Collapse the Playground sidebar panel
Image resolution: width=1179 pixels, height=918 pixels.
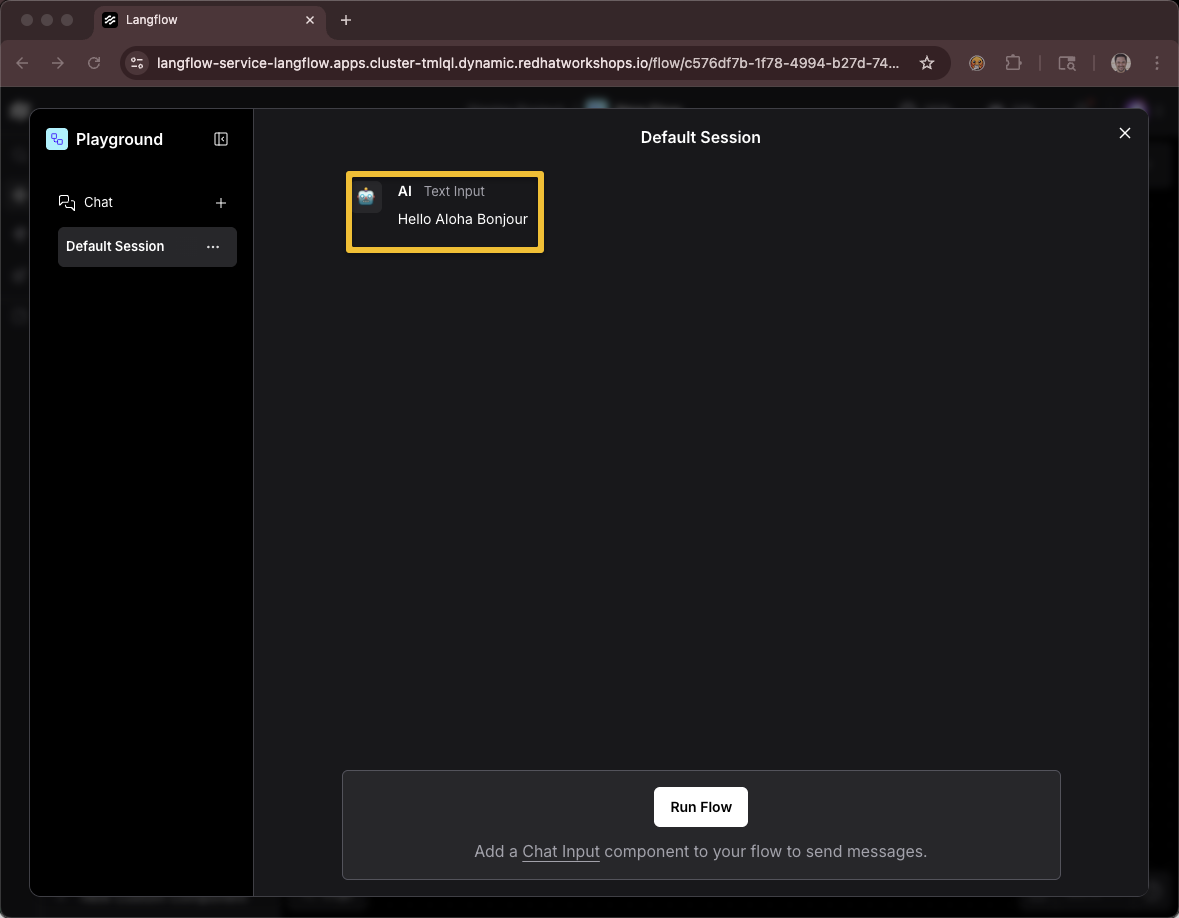(x=220, y=139)
